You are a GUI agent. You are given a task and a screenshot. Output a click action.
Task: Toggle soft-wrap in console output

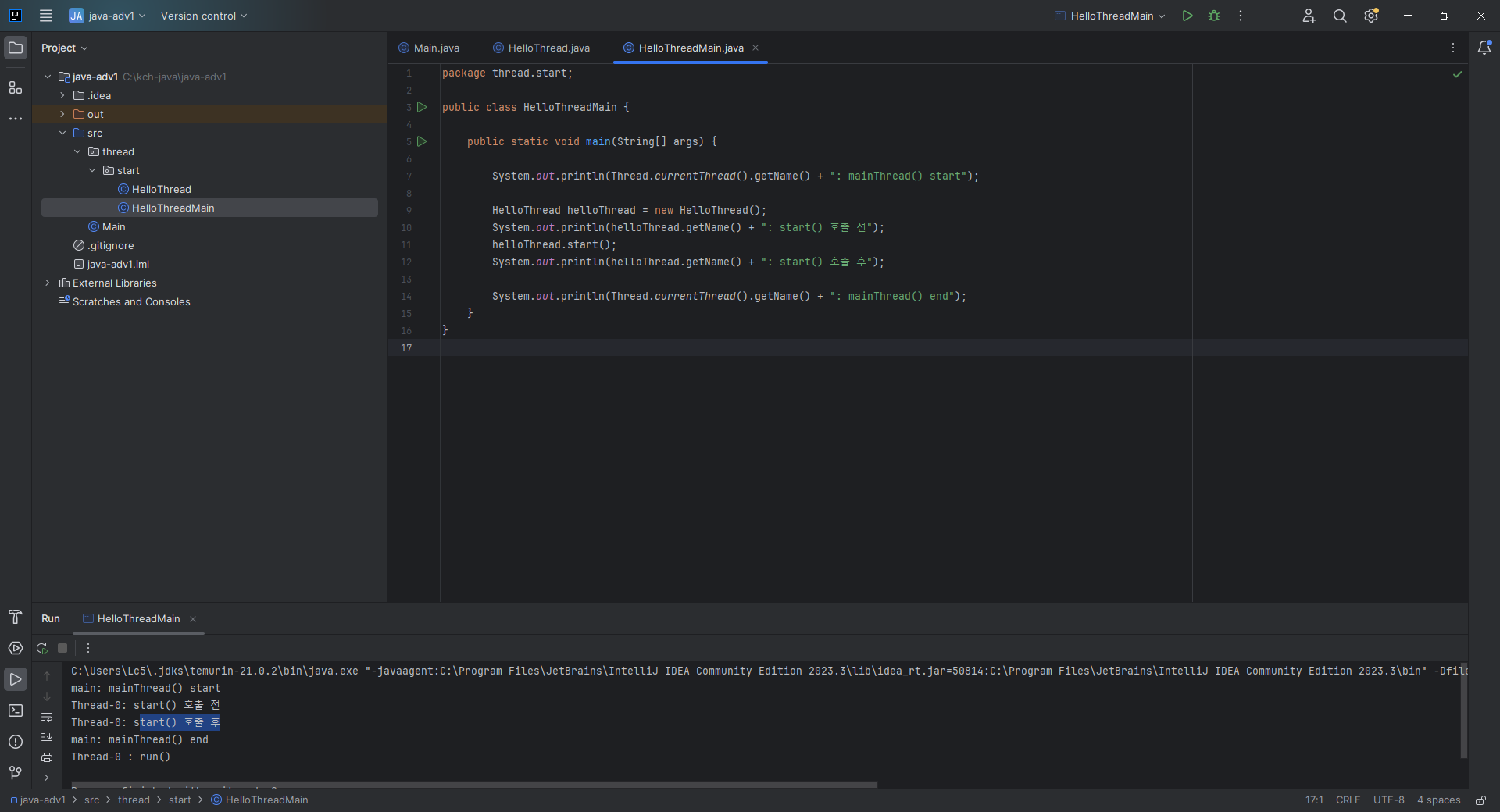pos(47,717)
